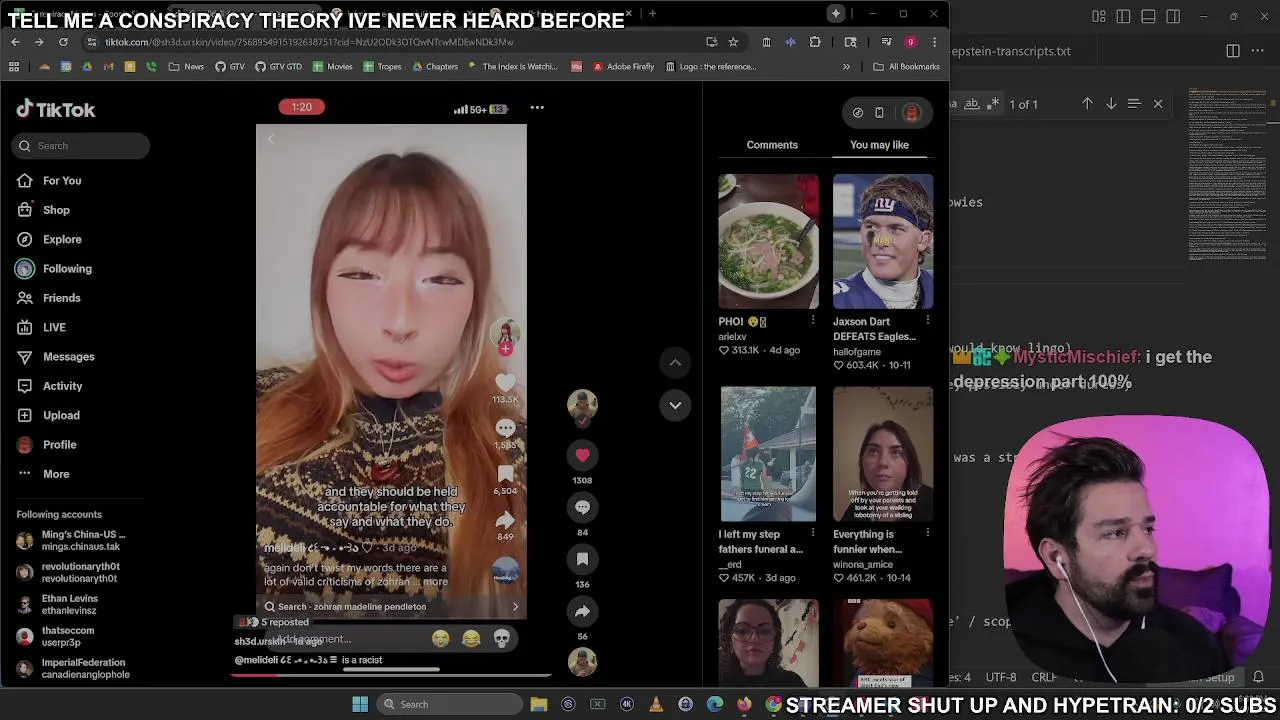This screenshot has width=1280, height=720.
Task: Open the video's three-dot options menu
Action: 537,108
